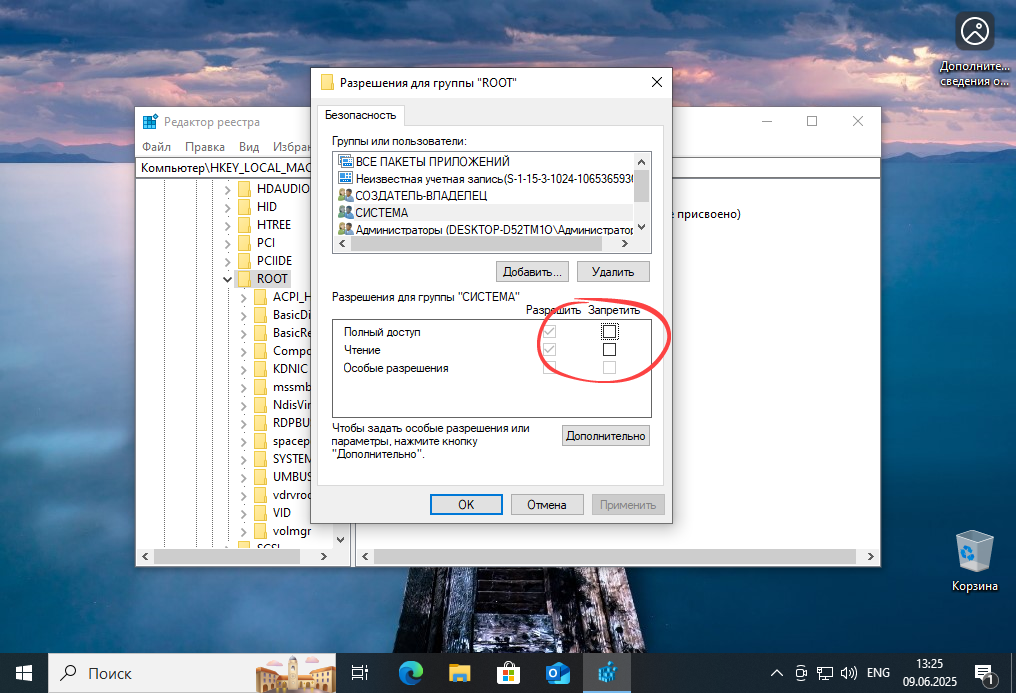Check Запретить for Полный доступ

tap(607, 330)
